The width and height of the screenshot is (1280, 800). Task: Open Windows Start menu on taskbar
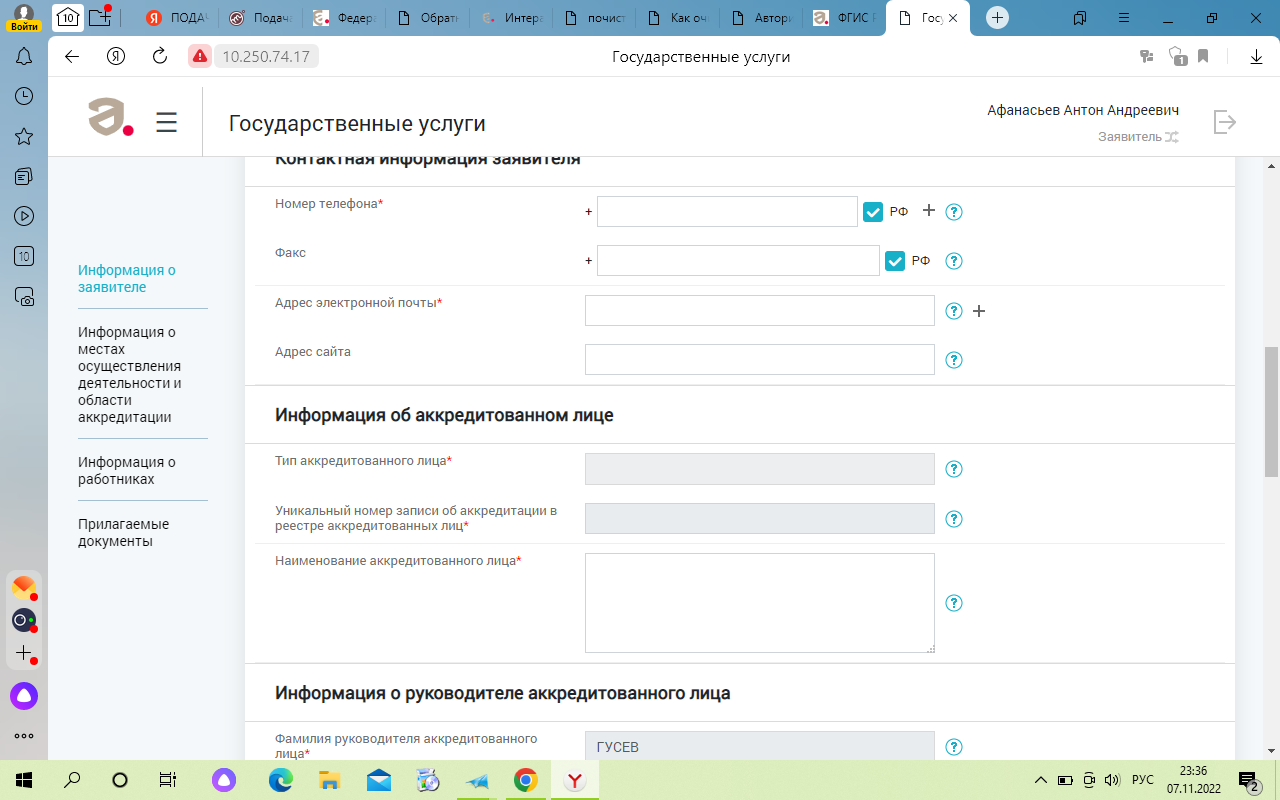pos(22,780)
